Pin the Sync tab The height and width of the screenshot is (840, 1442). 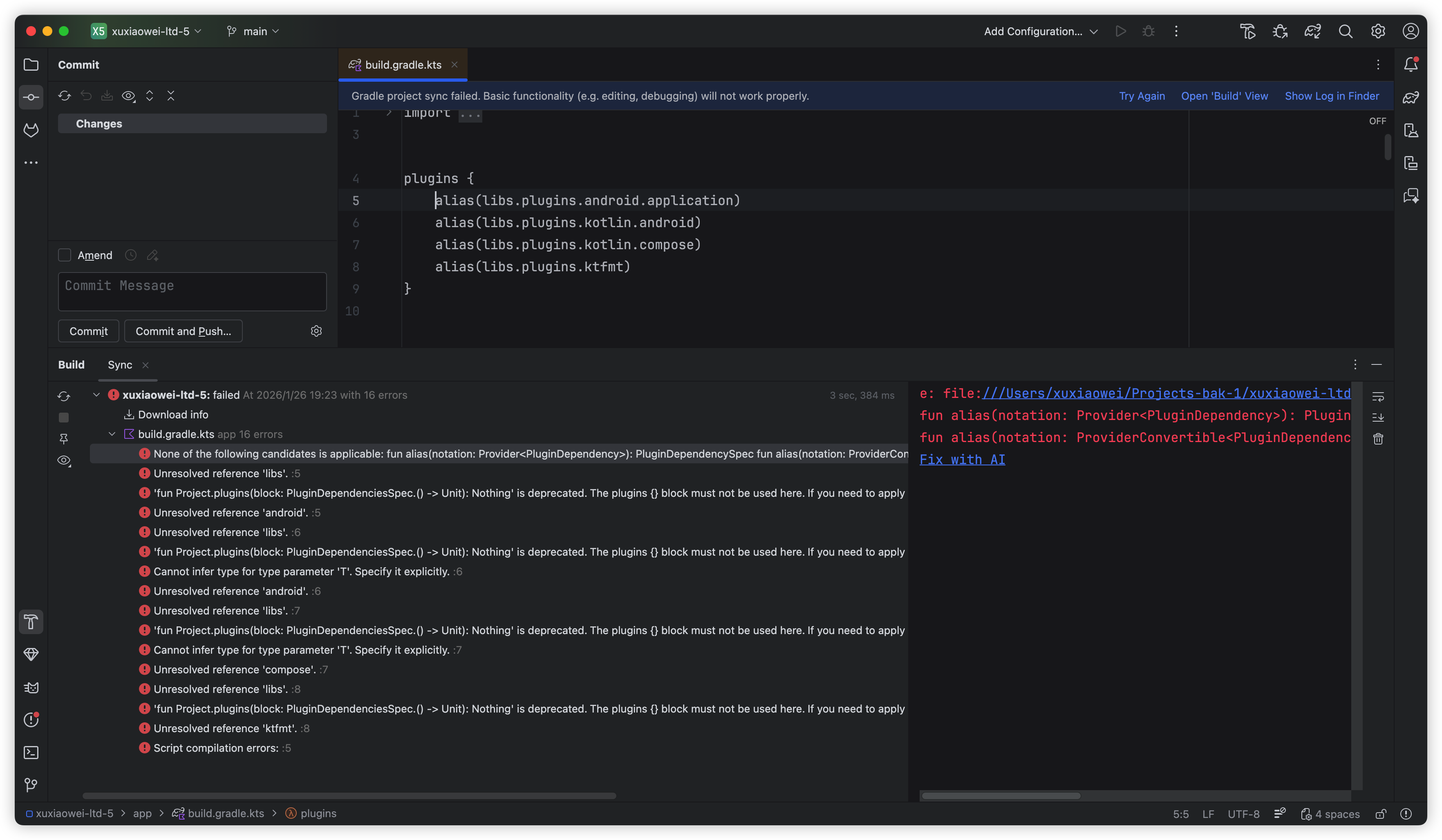(x=63, y=438)
